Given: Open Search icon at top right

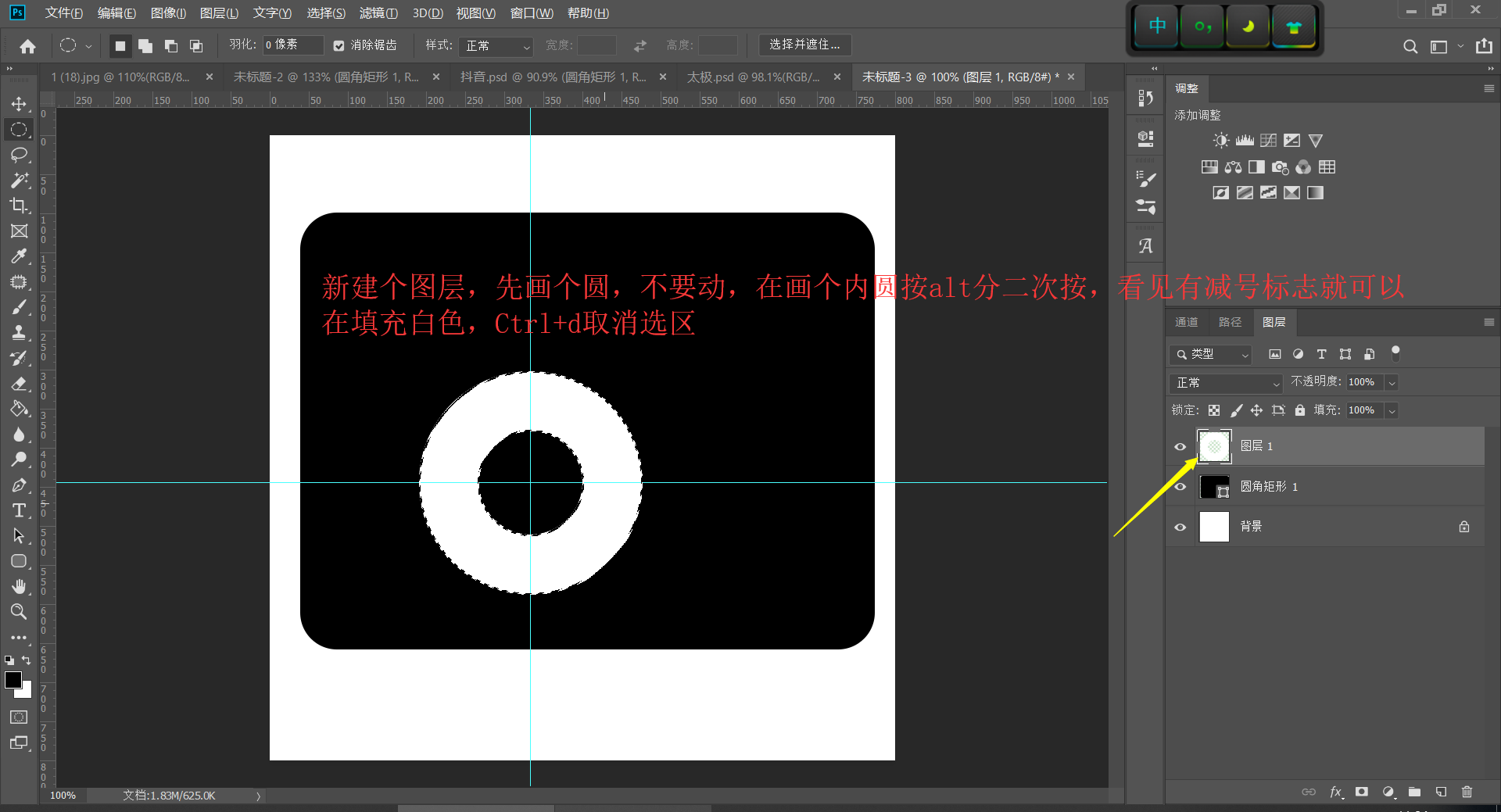Looking at the screenshot, I should tap(1410, 46).
